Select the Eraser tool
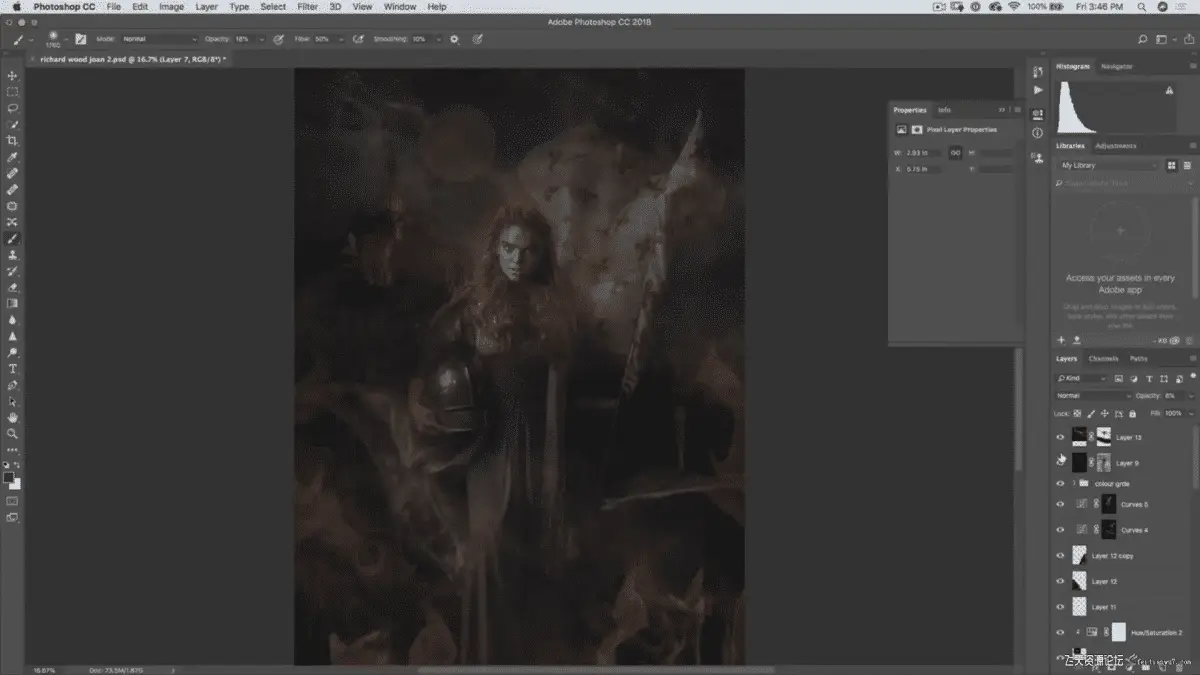The height and width of the screenshot is (675, 1200). tap(13, 287)
